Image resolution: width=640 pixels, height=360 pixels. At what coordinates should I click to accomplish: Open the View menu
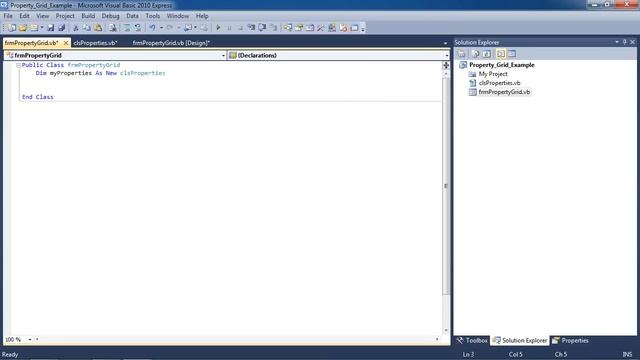(42, 16)
